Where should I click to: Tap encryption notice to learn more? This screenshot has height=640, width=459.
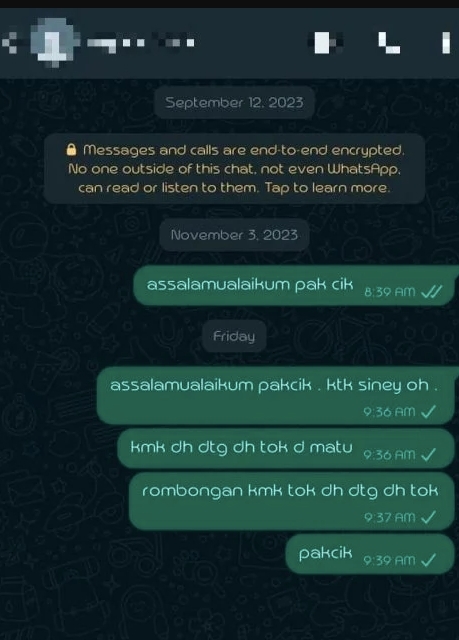coord(235,169)
